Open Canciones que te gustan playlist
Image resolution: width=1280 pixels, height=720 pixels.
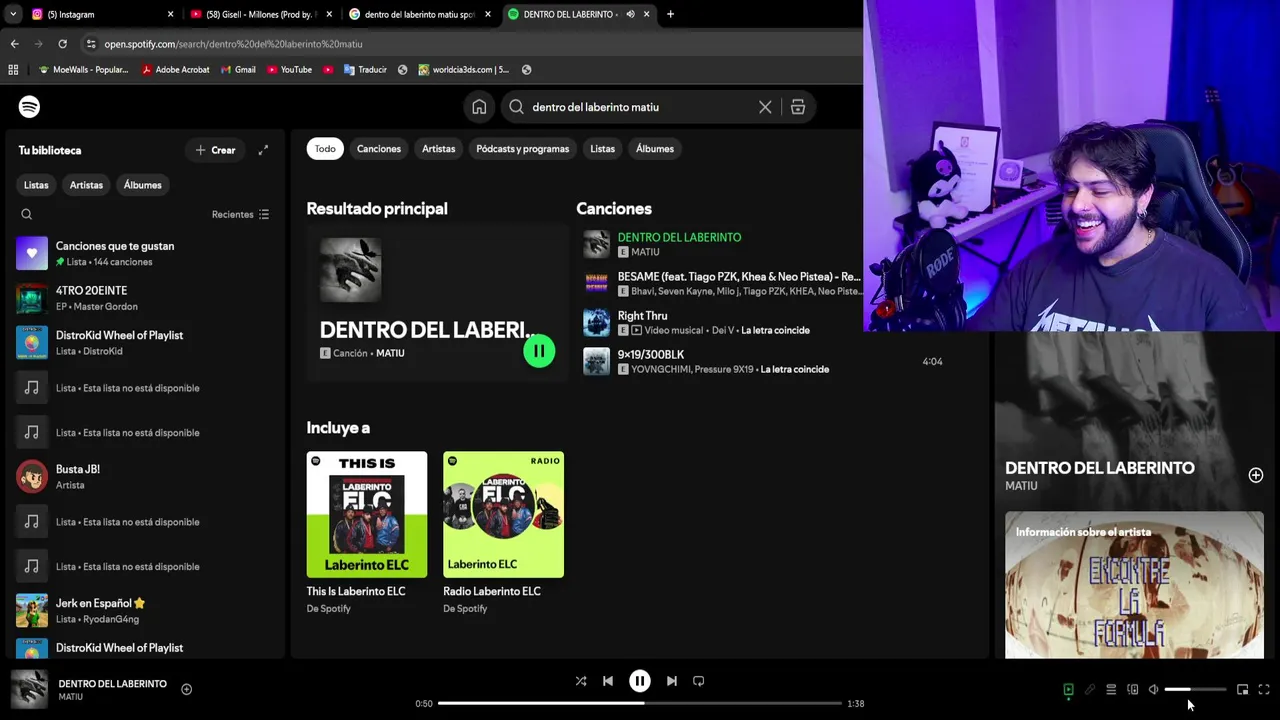[144, 253]
